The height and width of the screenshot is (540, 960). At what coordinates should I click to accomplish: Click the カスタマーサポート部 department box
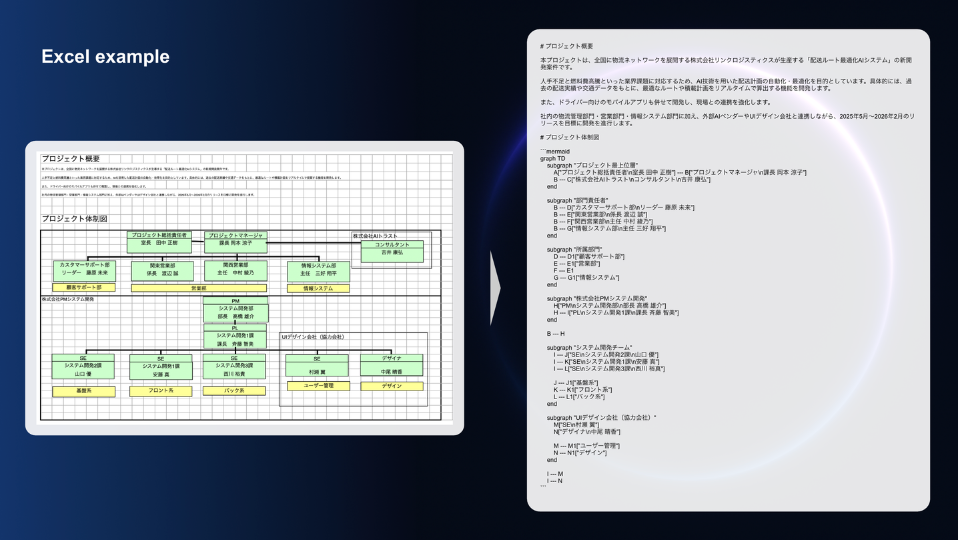tap(84, 269)
